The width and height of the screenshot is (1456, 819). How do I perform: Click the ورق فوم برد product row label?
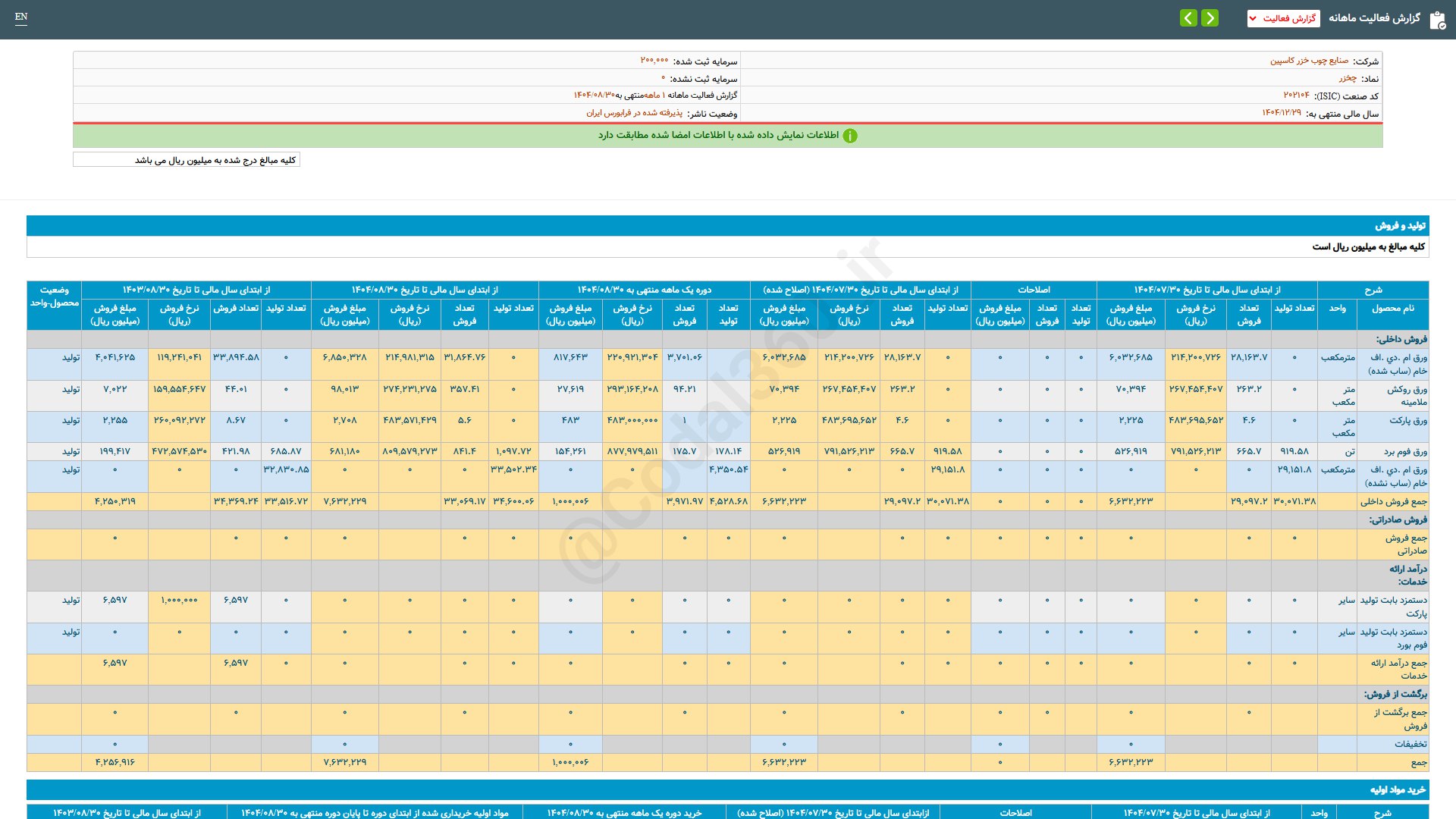[x=1405, y=451]
